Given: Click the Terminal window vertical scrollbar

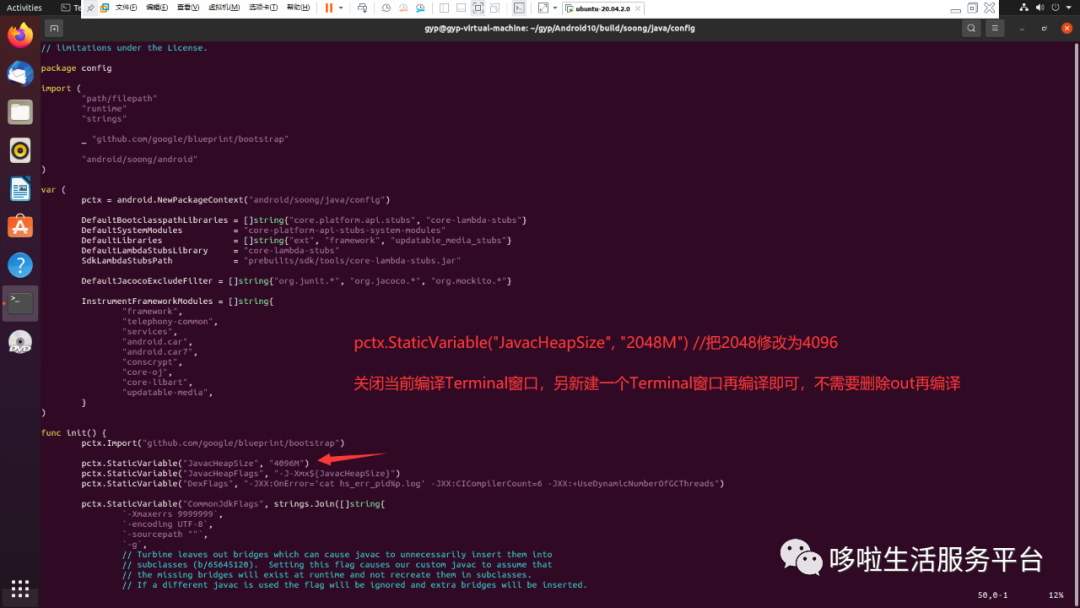Looking at the screenshot, I should [x=1076, y=323].
